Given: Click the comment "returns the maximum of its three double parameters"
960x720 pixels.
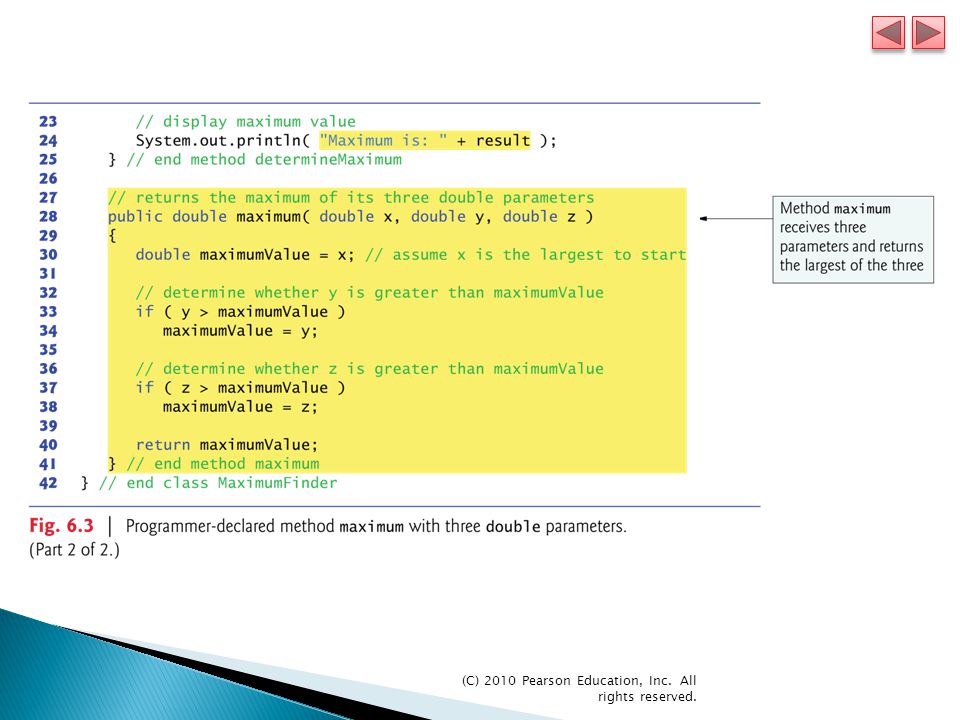Looking at the screenshot, I should (351, 198).
